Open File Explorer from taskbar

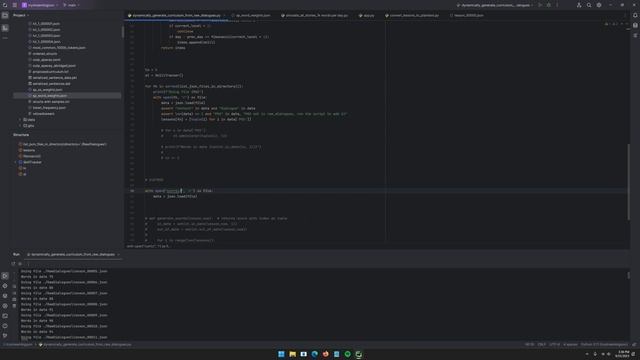coord(293,354)
